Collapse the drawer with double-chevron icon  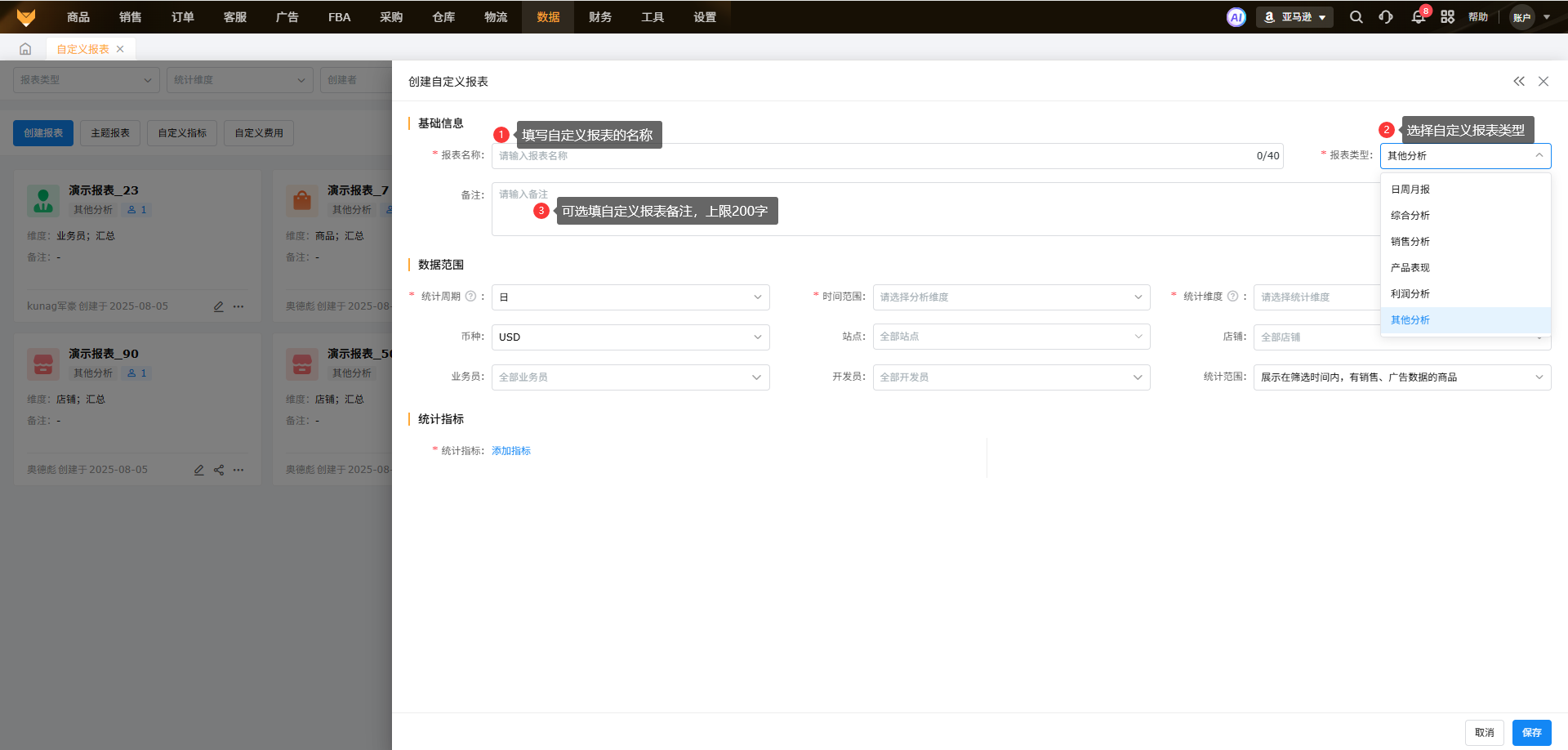(x=1519, y=81)
